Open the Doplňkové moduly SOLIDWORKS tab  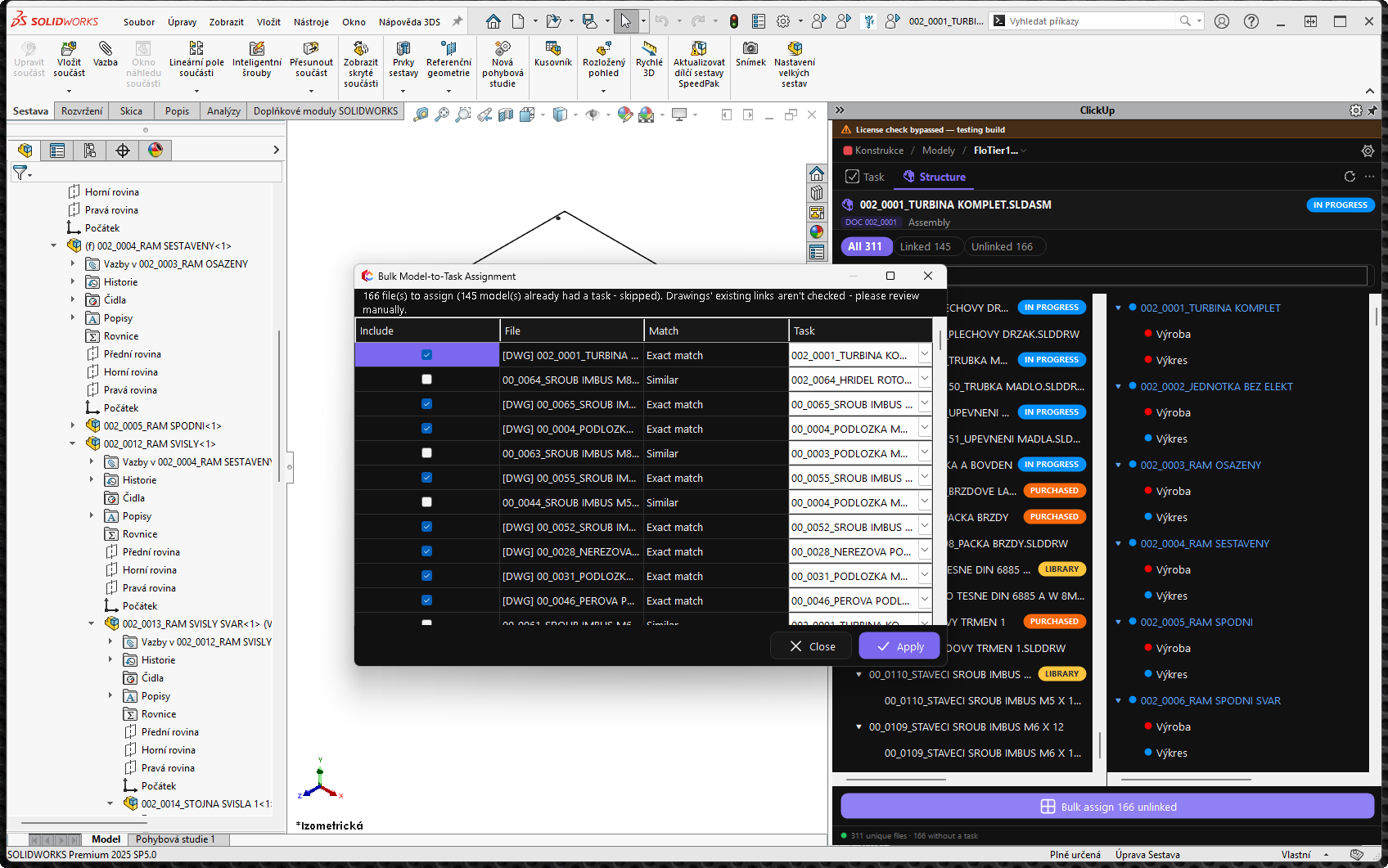click(x=326, y=111)
